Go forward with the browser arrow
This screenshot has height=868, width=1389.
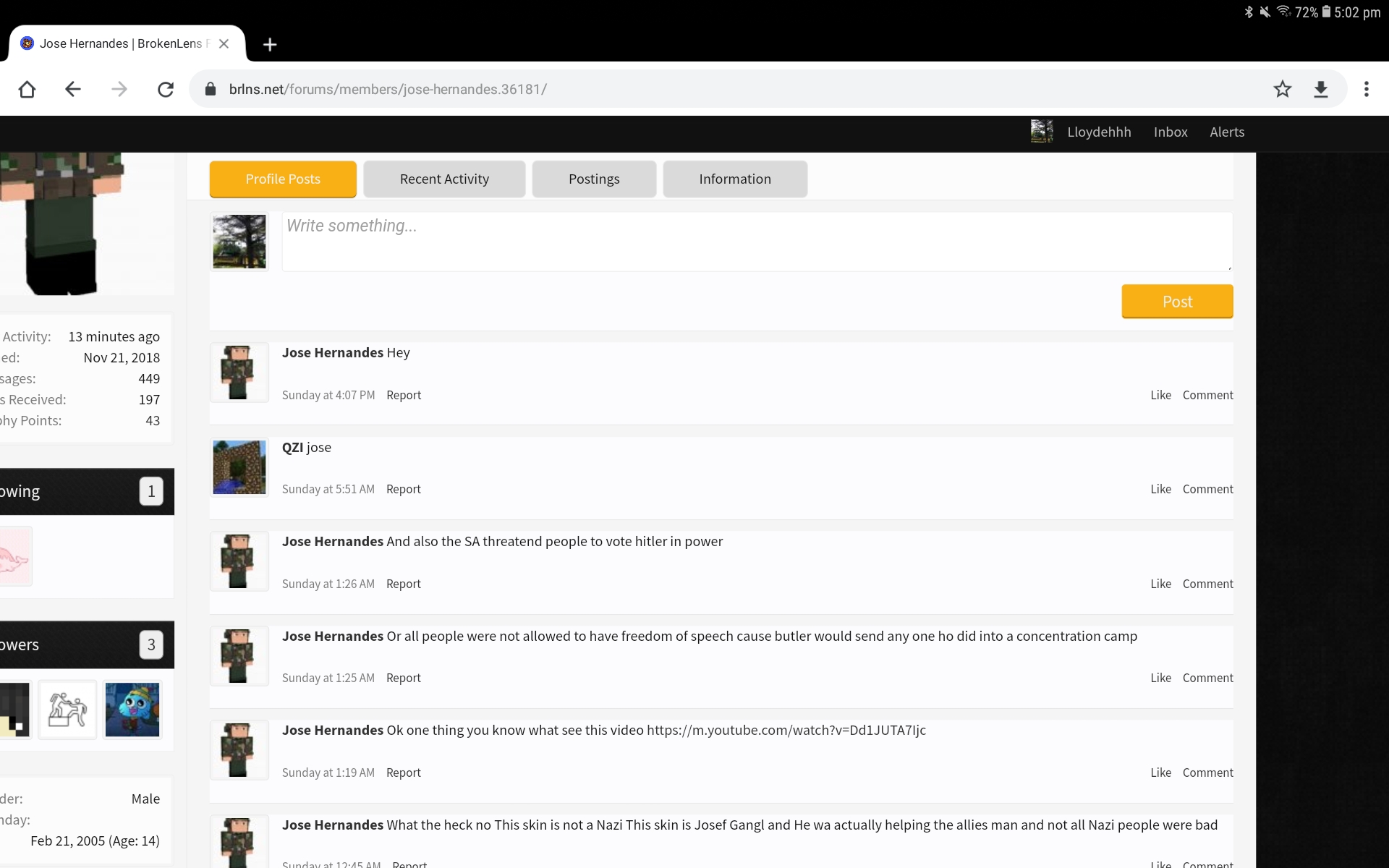click(119, 89)
